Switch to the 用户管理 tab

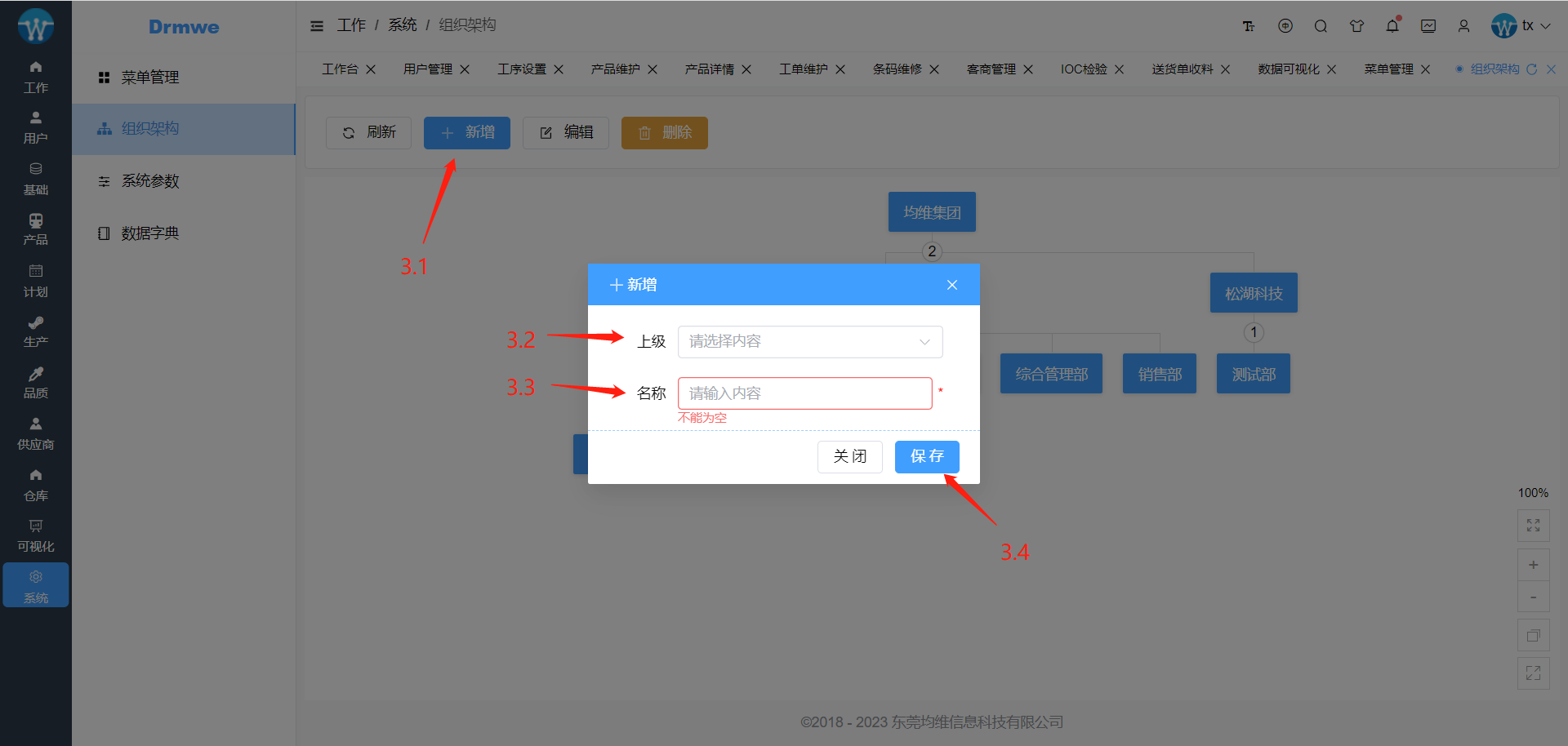coord(428,69)
